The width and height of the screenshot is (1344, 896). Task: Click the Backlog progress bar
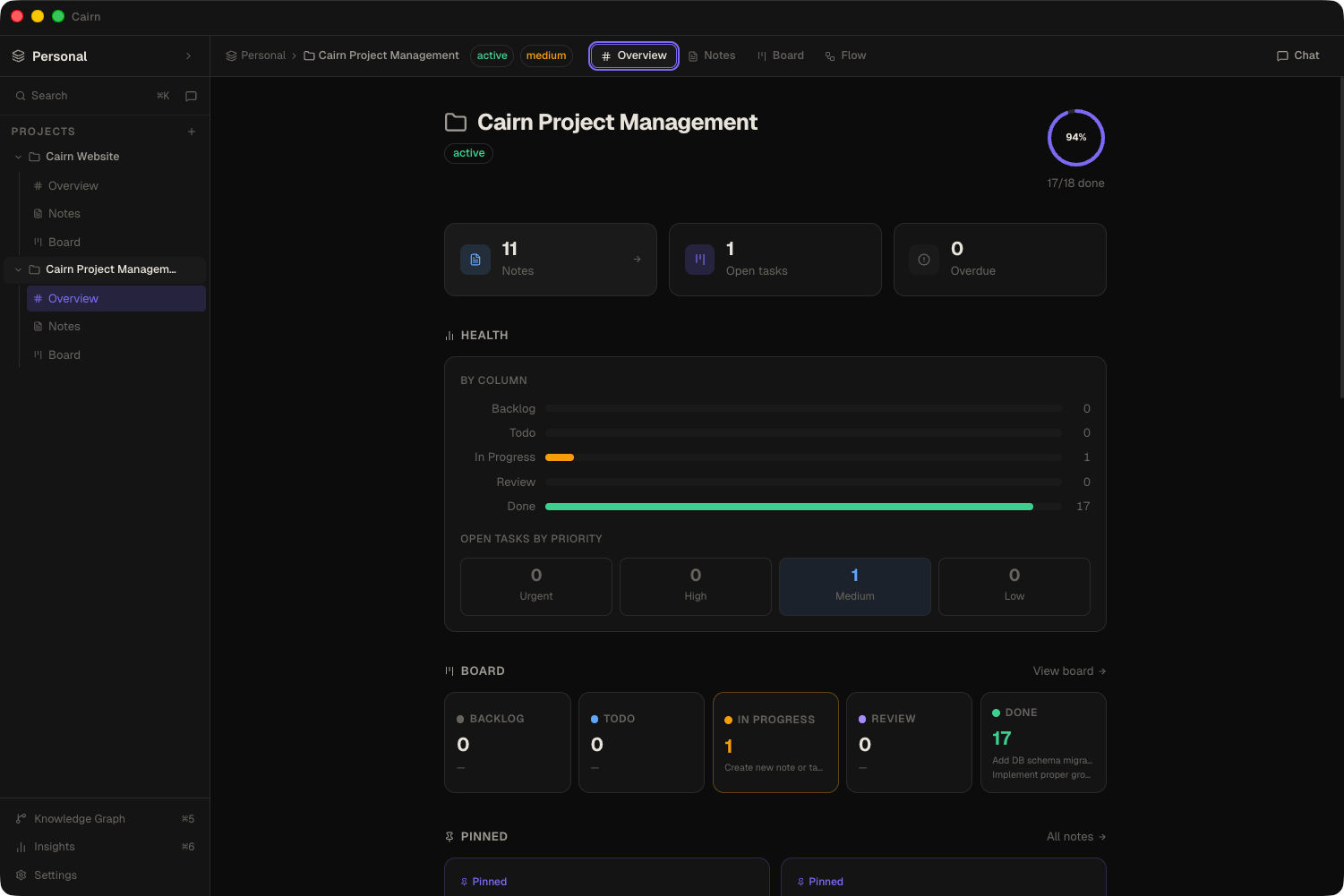(803, 409)
